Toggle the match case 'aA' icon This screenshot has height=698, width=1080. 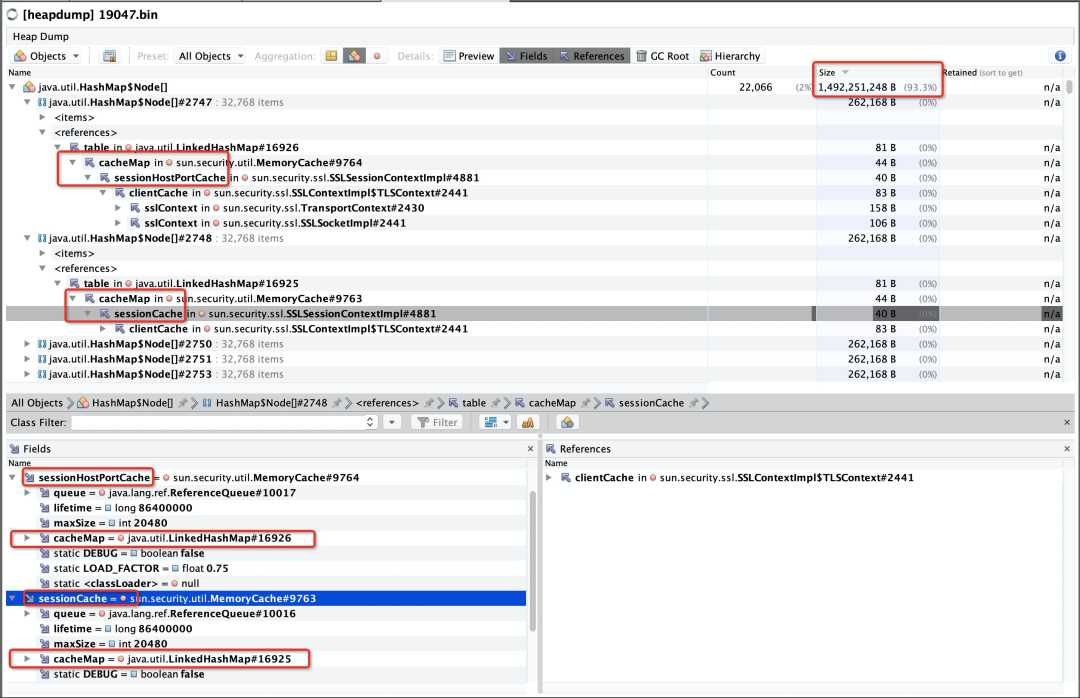point(528,422)
